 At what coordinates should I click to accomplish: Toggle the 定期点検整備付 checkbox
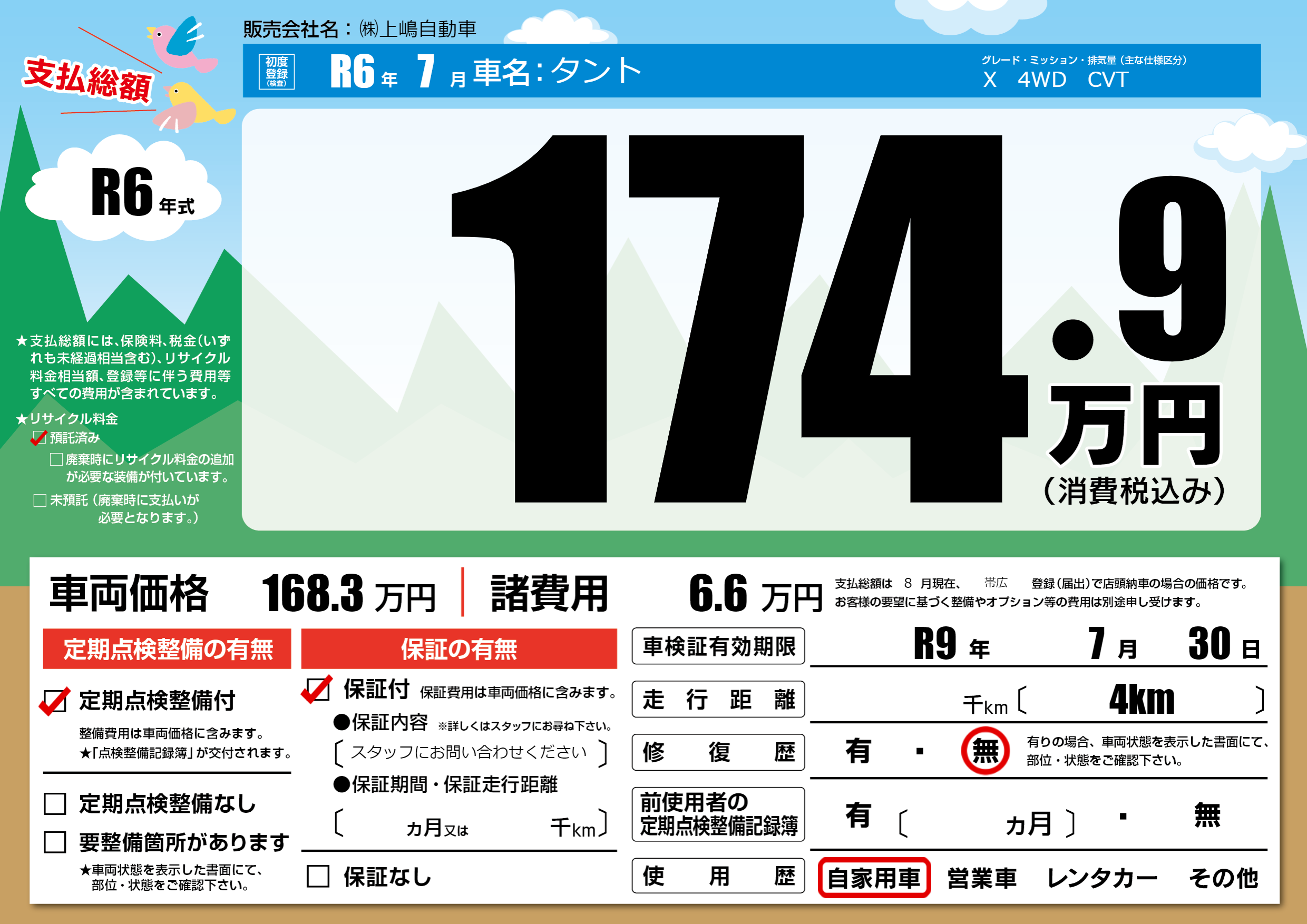(55, 701)
